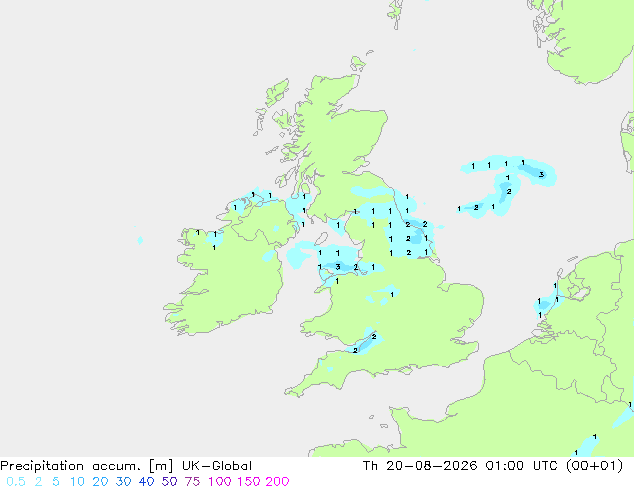Click the 50 legend value

click(x=169, y=482)
